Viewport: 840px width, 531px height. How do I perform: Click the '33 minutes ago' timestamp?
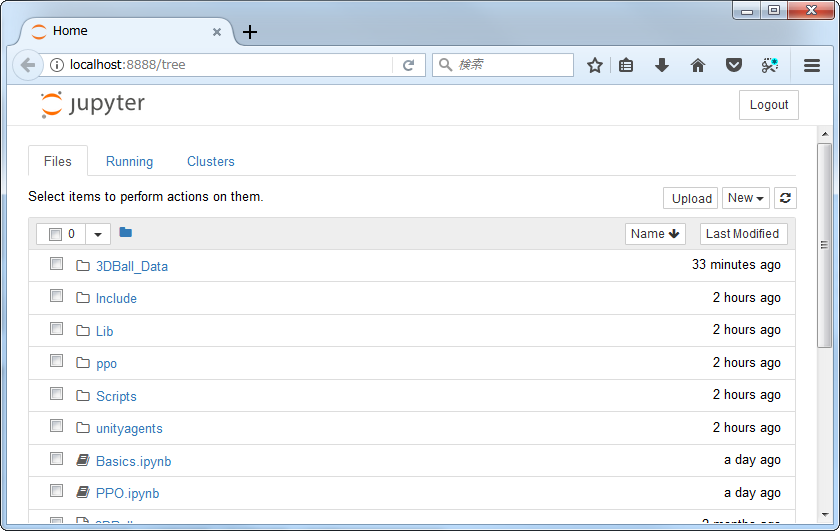coord(736,265)
